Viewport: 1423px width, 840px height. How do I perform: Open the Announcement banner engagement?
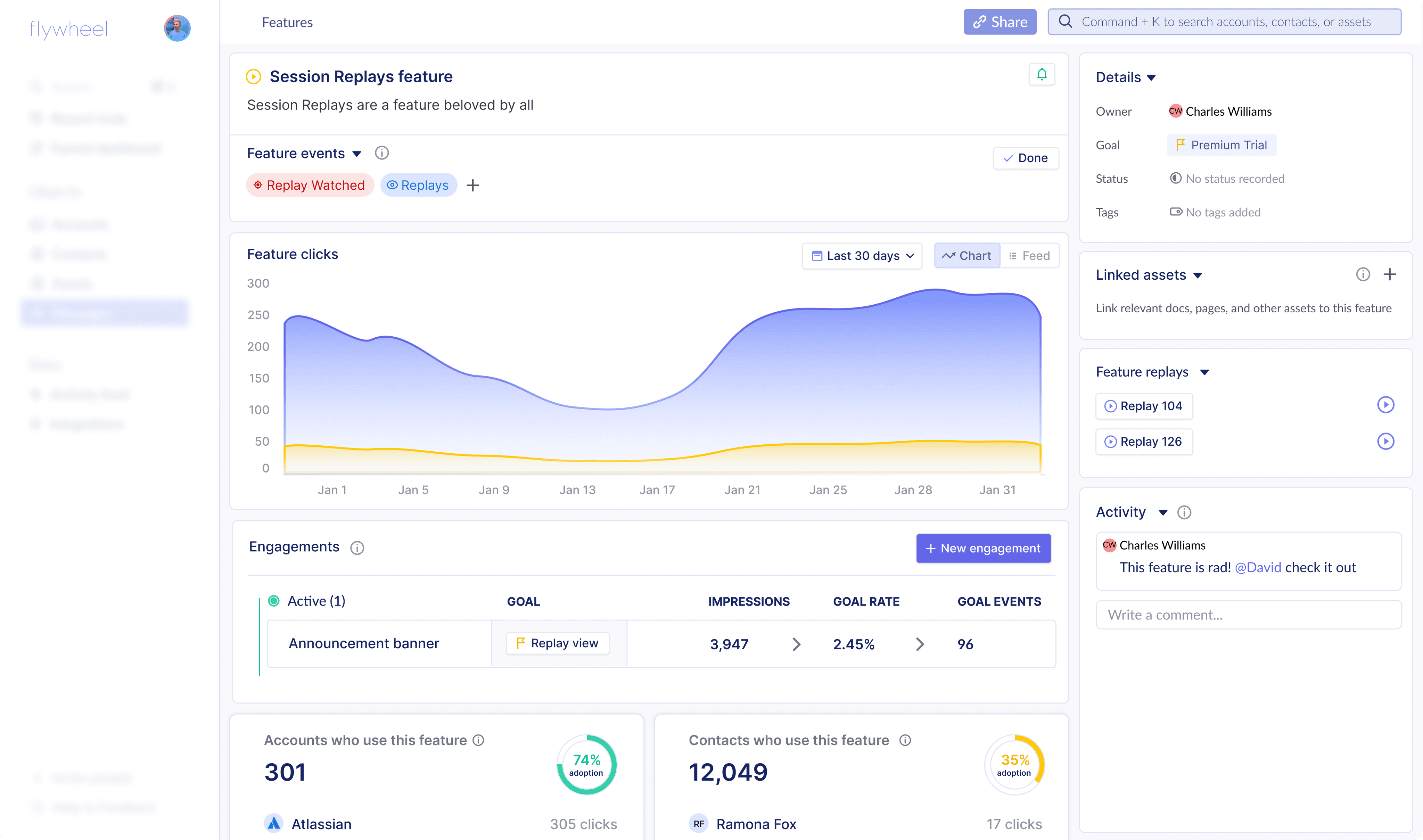363,644
